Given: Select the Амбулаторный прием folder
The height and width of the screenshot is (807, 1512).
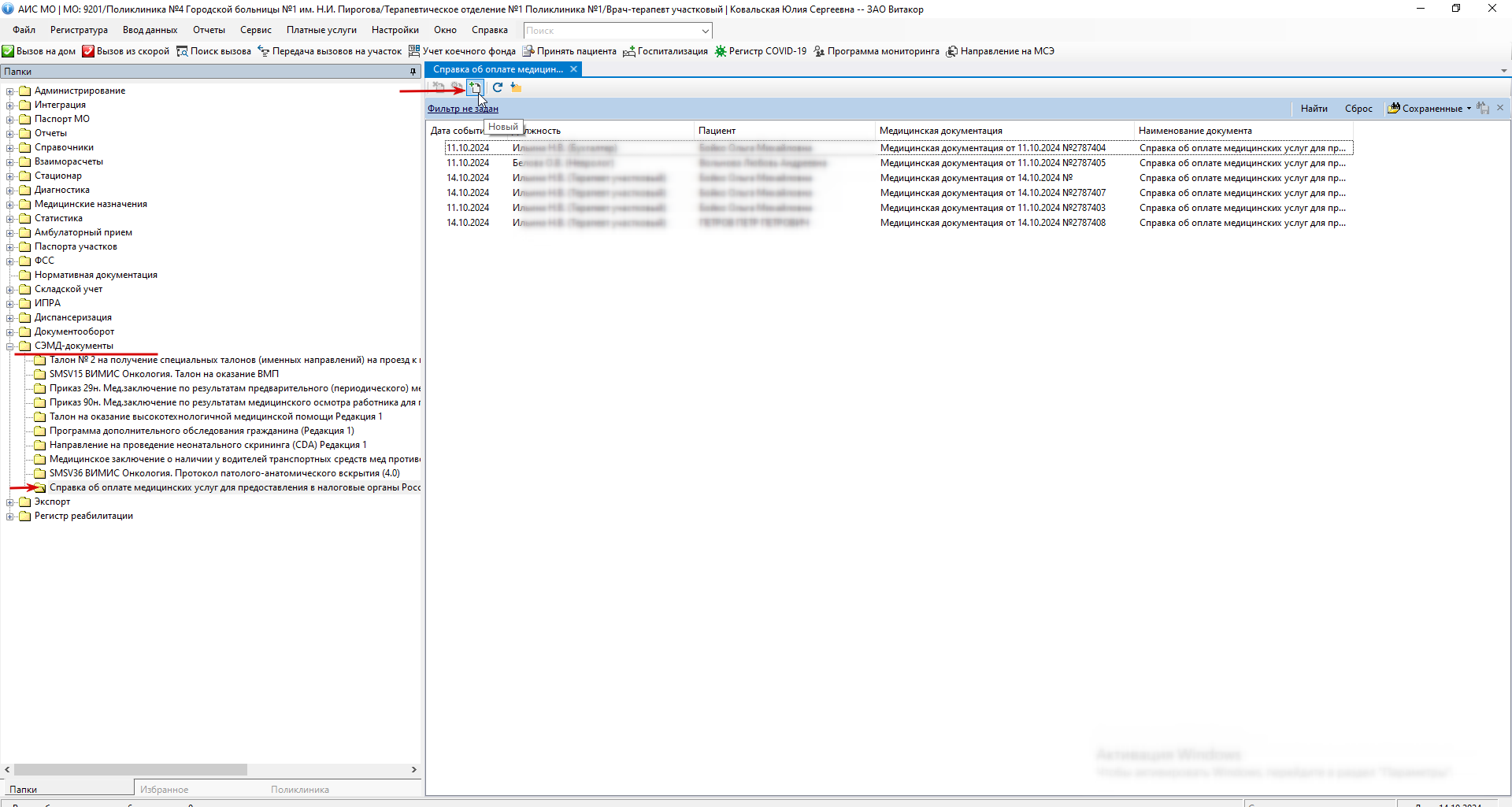Looking at the screenshot, I should tap(83, 233).
